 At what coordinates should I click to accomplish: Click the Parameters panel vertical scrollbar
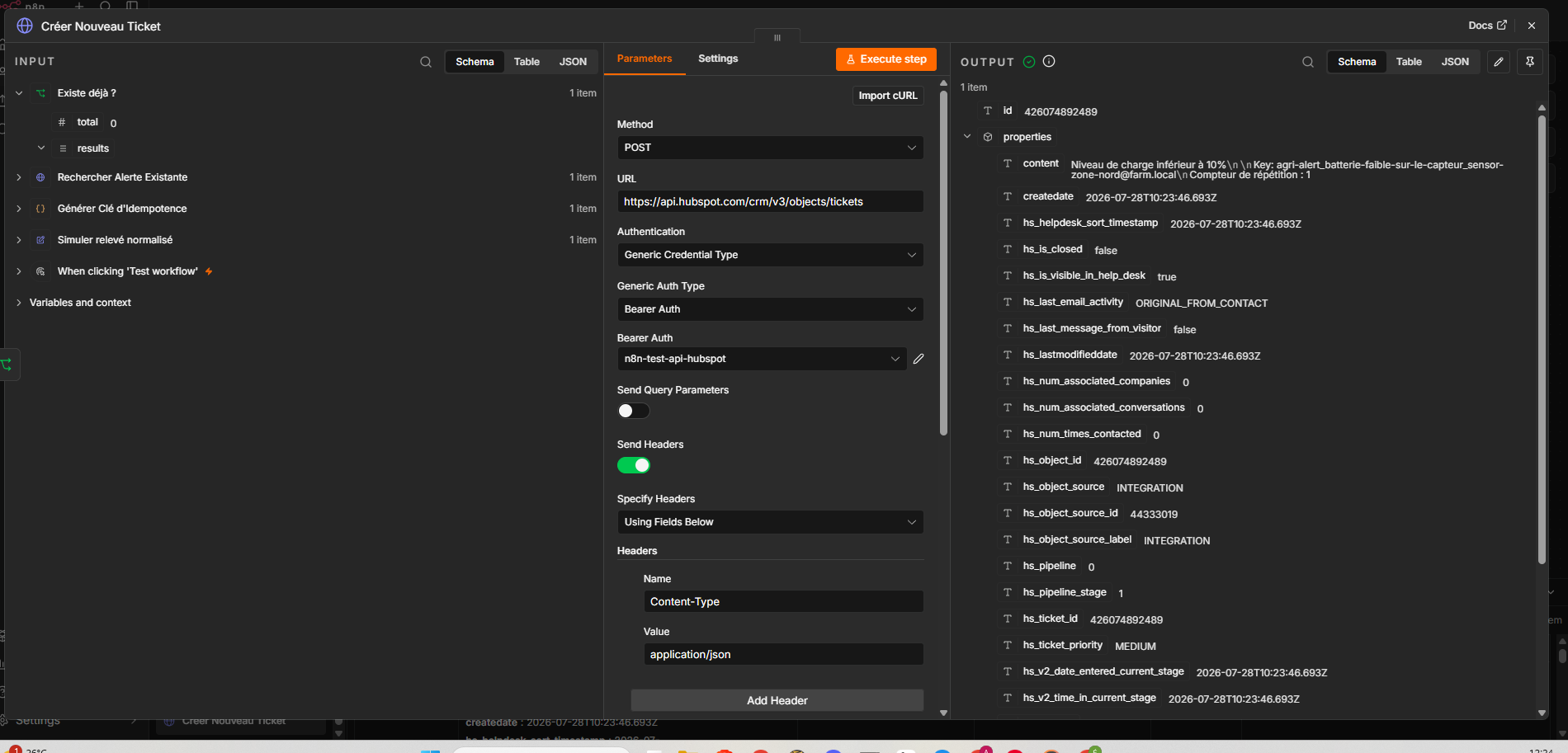(943, 262)
